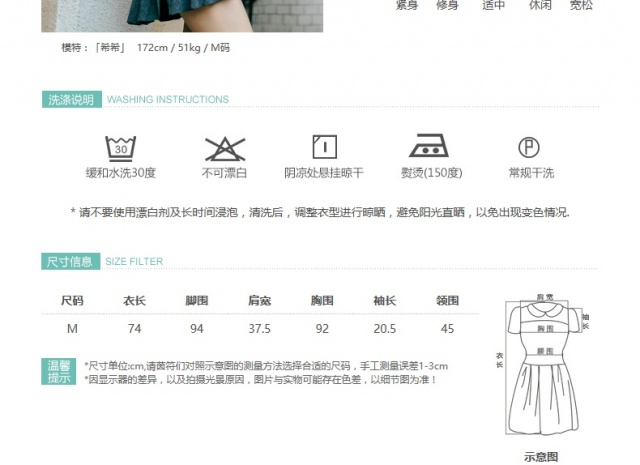Viewport: 640px width, 465px height.
Task: Click the hang-dry in shade square icon
Action: coord(324,147)
